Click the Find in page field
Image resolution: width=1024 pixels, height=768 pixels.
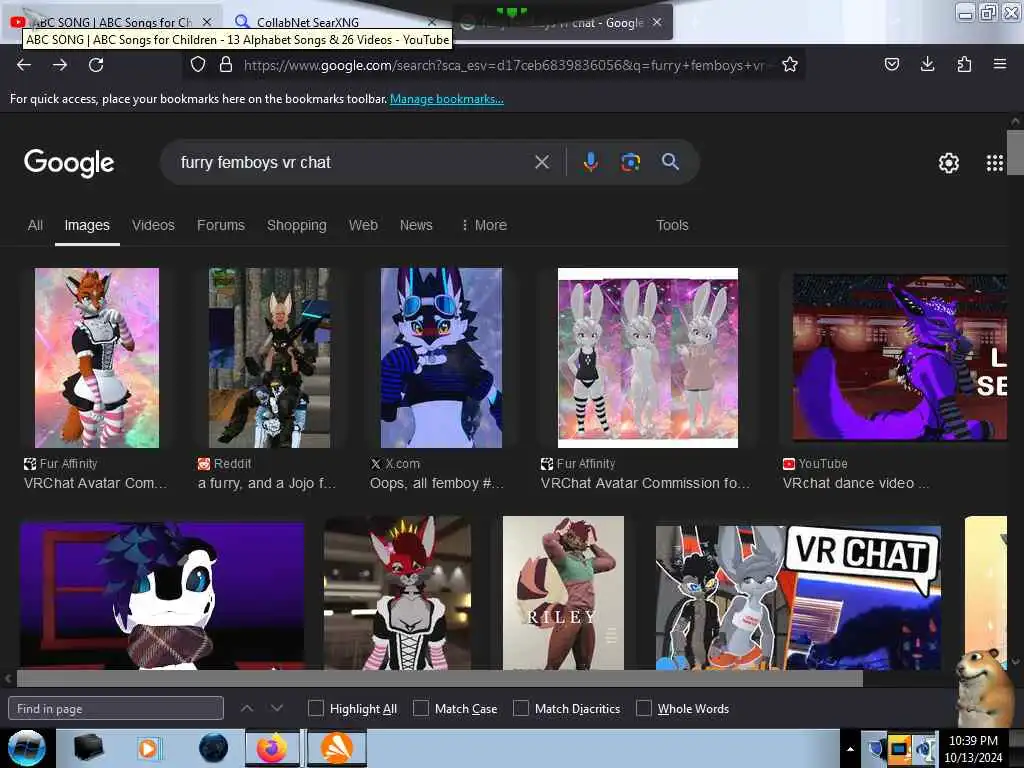(x=116, y=708)
